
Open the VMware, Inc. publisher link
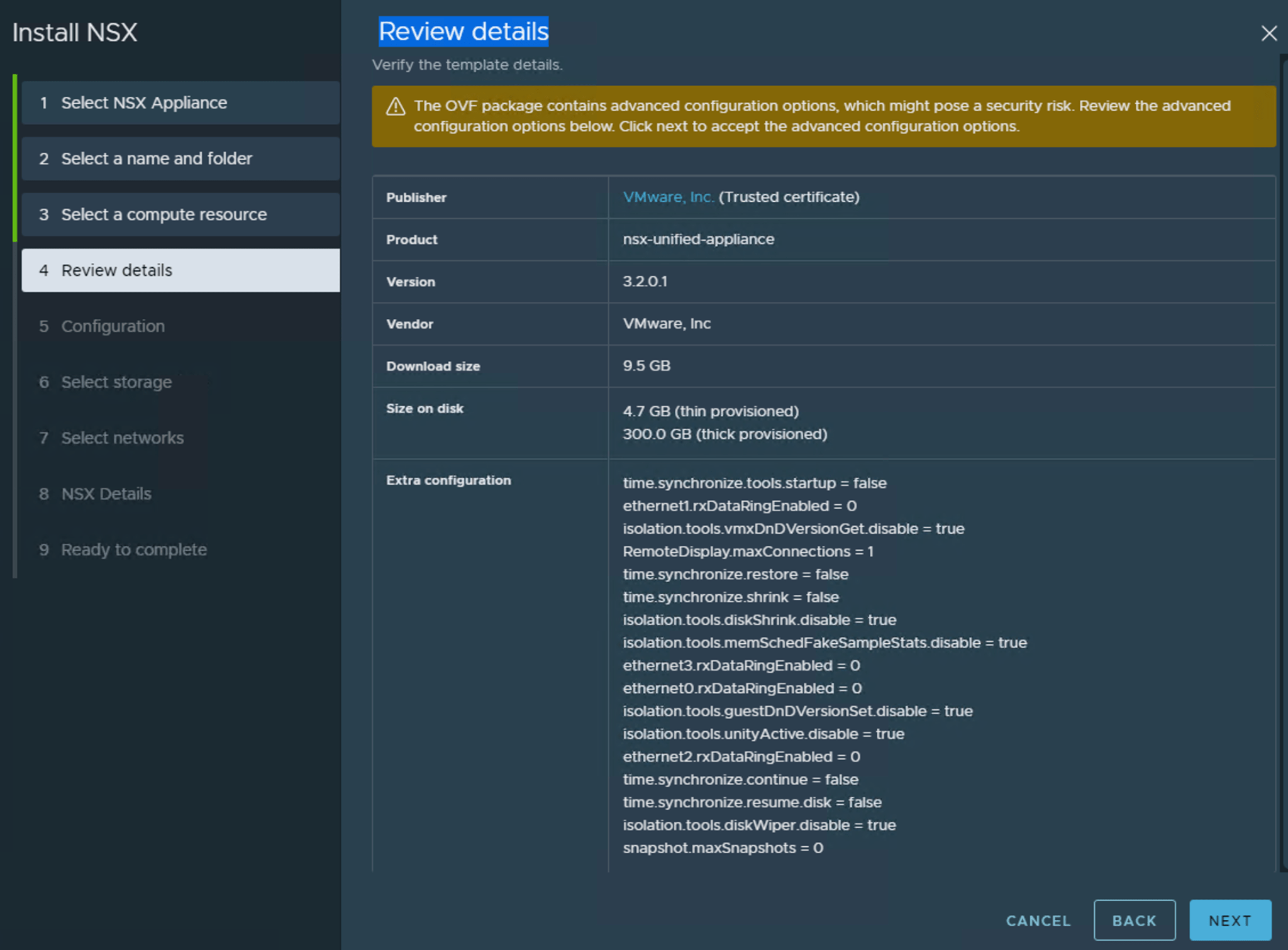(x=667, y=197)
